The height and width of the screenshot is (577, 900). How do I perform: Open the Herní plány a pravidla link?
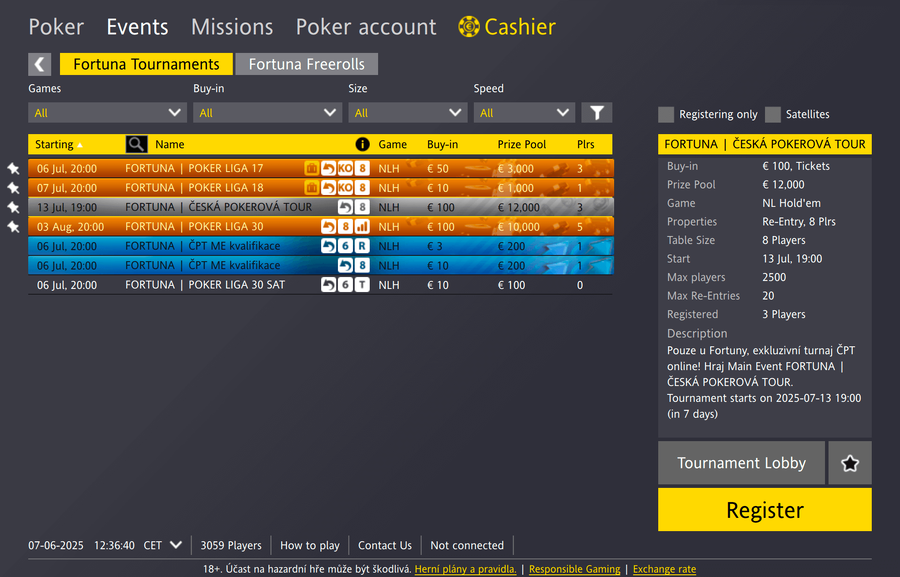(x=465, y=569)
